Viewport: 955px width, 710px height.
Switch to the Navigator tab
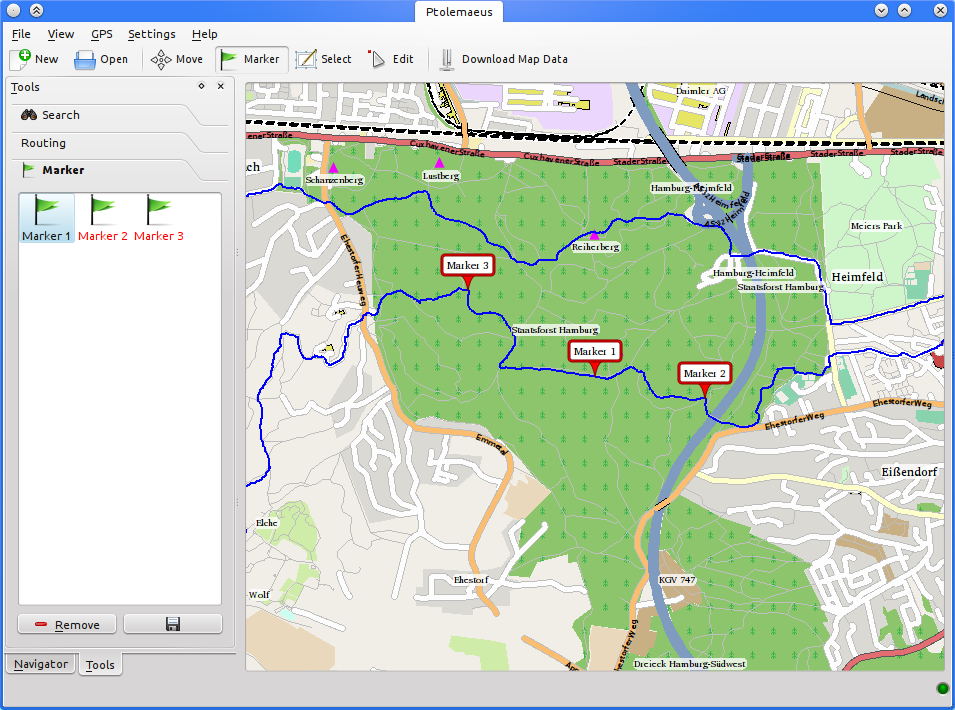click(x=41, y=664)
